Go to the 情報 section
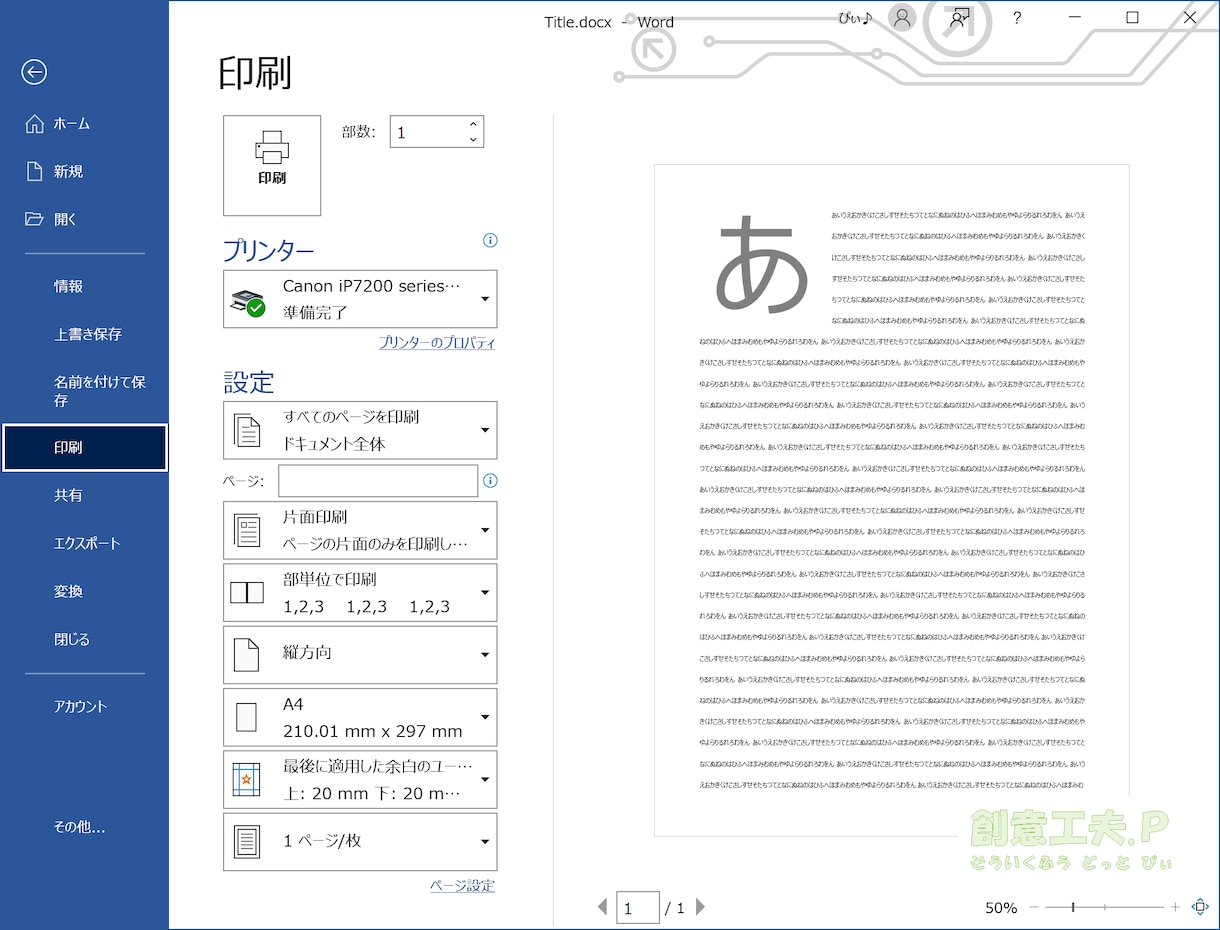The height and width of the screenshot is (930, 1220). [x=84, y=287]
